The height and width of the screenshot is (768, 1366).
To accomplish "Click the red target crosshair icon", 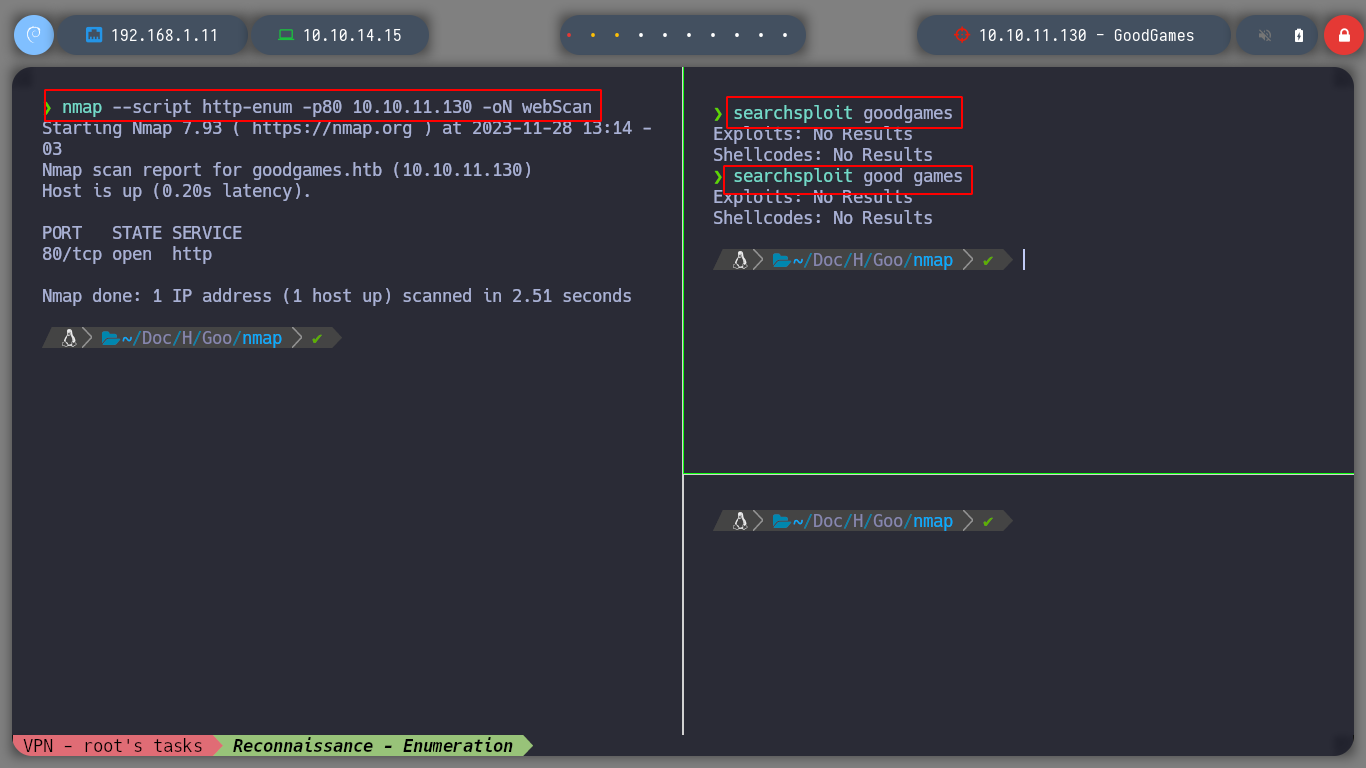I will pyautogui.click(x=962, y=35).
